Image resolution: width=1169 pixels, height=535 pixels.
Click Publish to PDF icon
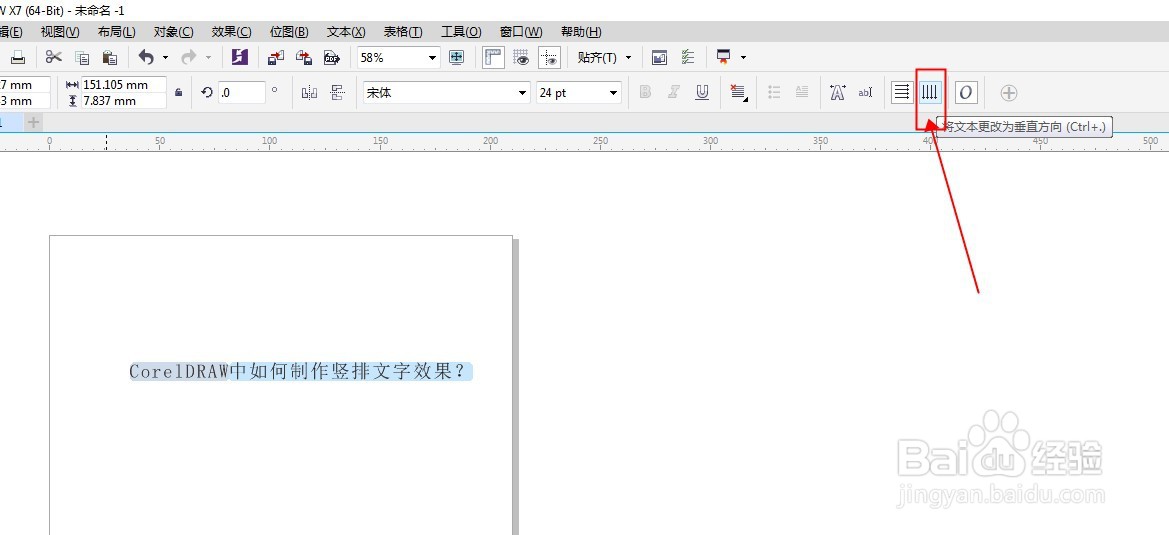click(332, 57)
